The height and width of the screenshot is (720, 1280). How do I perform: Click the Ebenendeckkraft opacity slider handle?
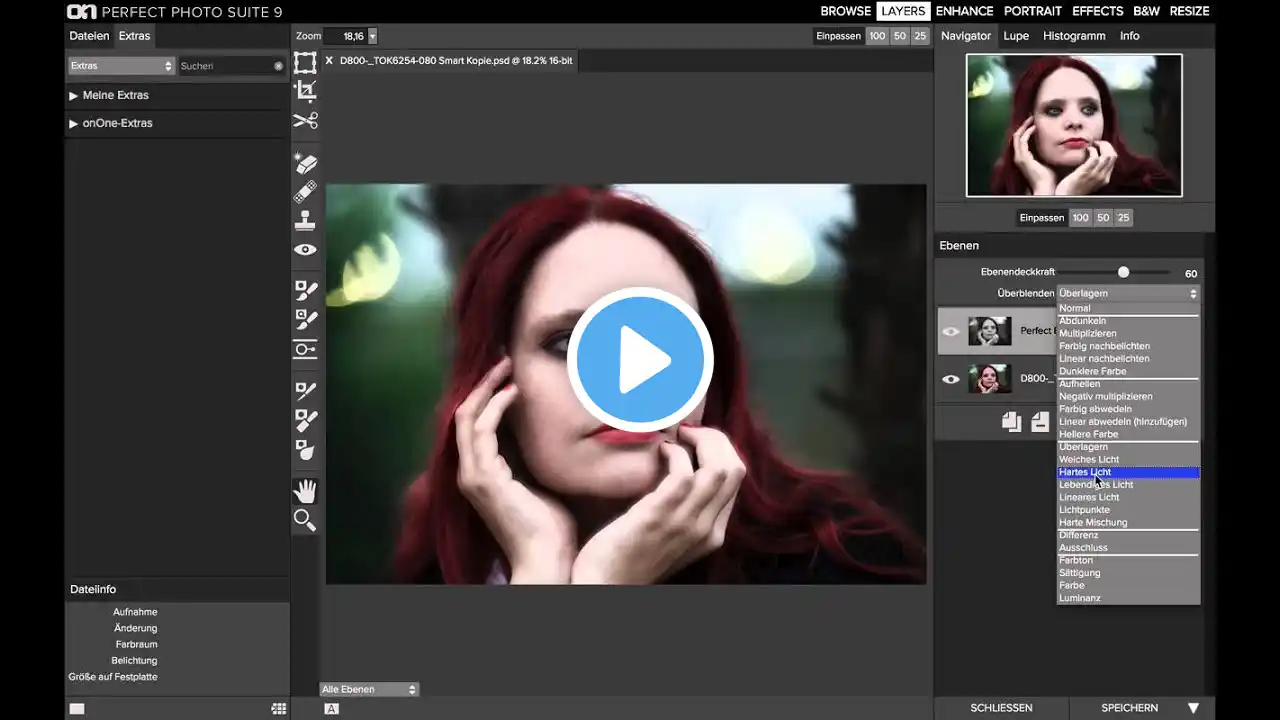[1123, 272]
